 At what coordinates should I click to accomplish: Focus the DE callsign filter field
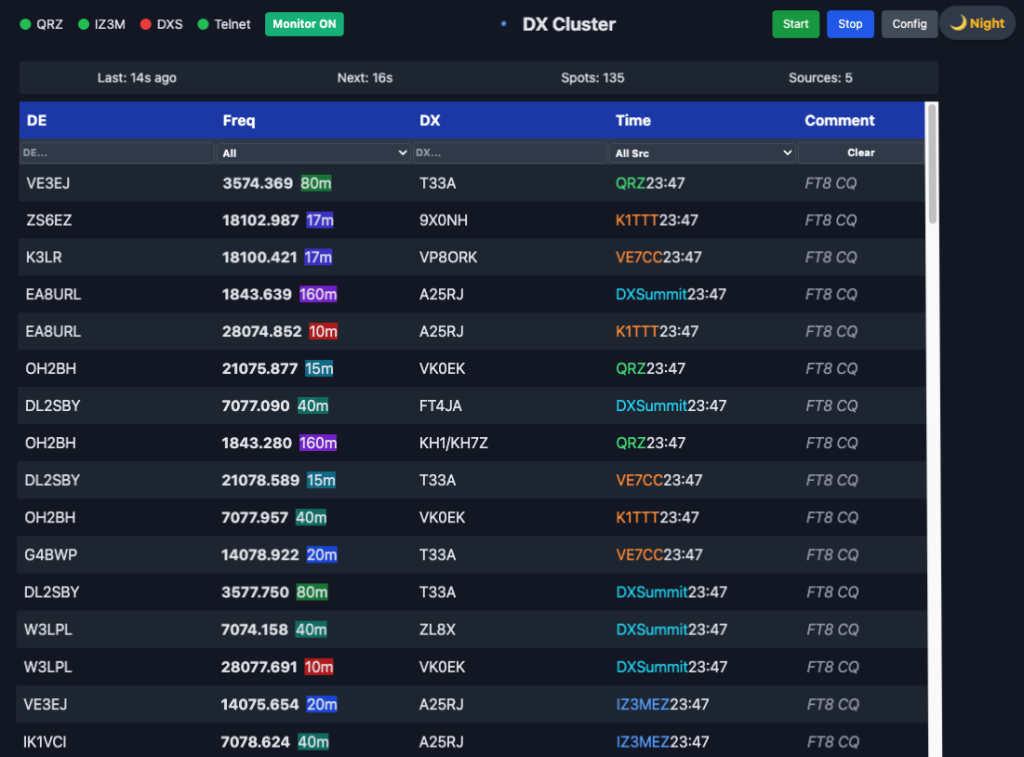coord(116,153)
